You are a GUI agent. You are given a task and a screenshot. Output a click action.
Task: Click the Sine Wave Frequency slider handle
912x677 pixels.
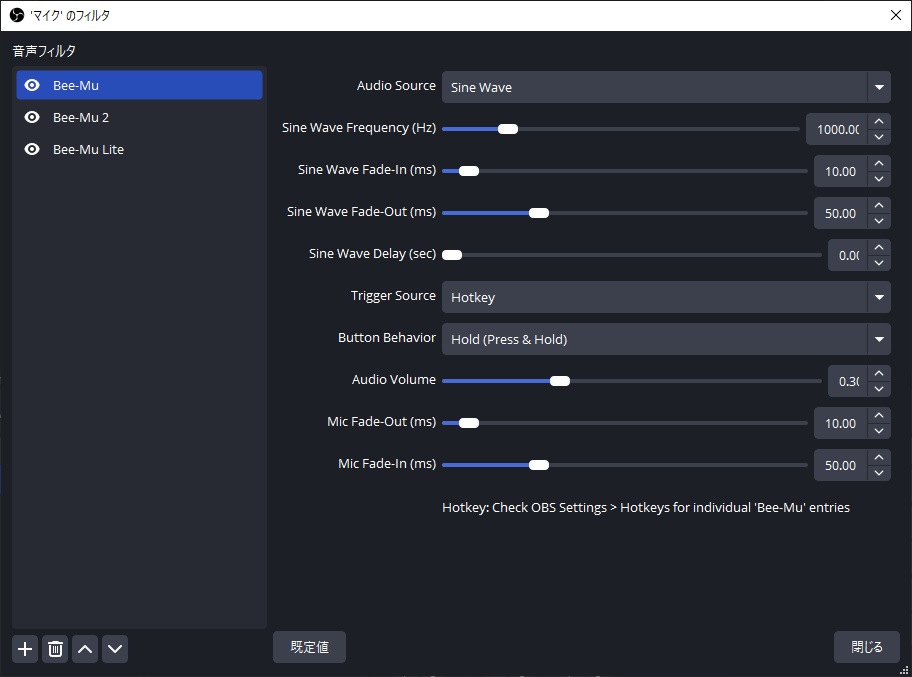tap(508, 129)
